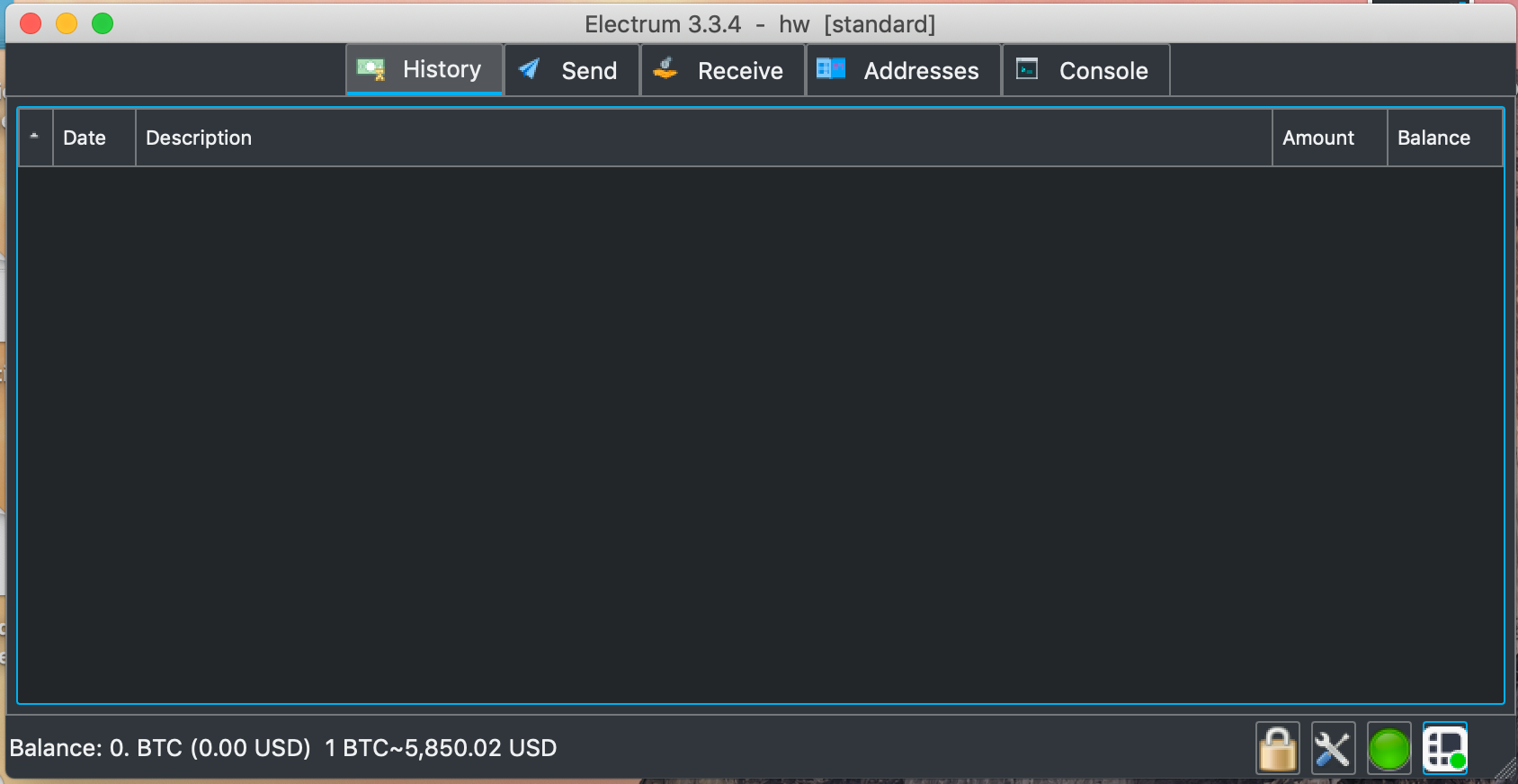The image size is (1518, 784).
Task: Open preferences via the tools icon
Action: pos(1333,748)
